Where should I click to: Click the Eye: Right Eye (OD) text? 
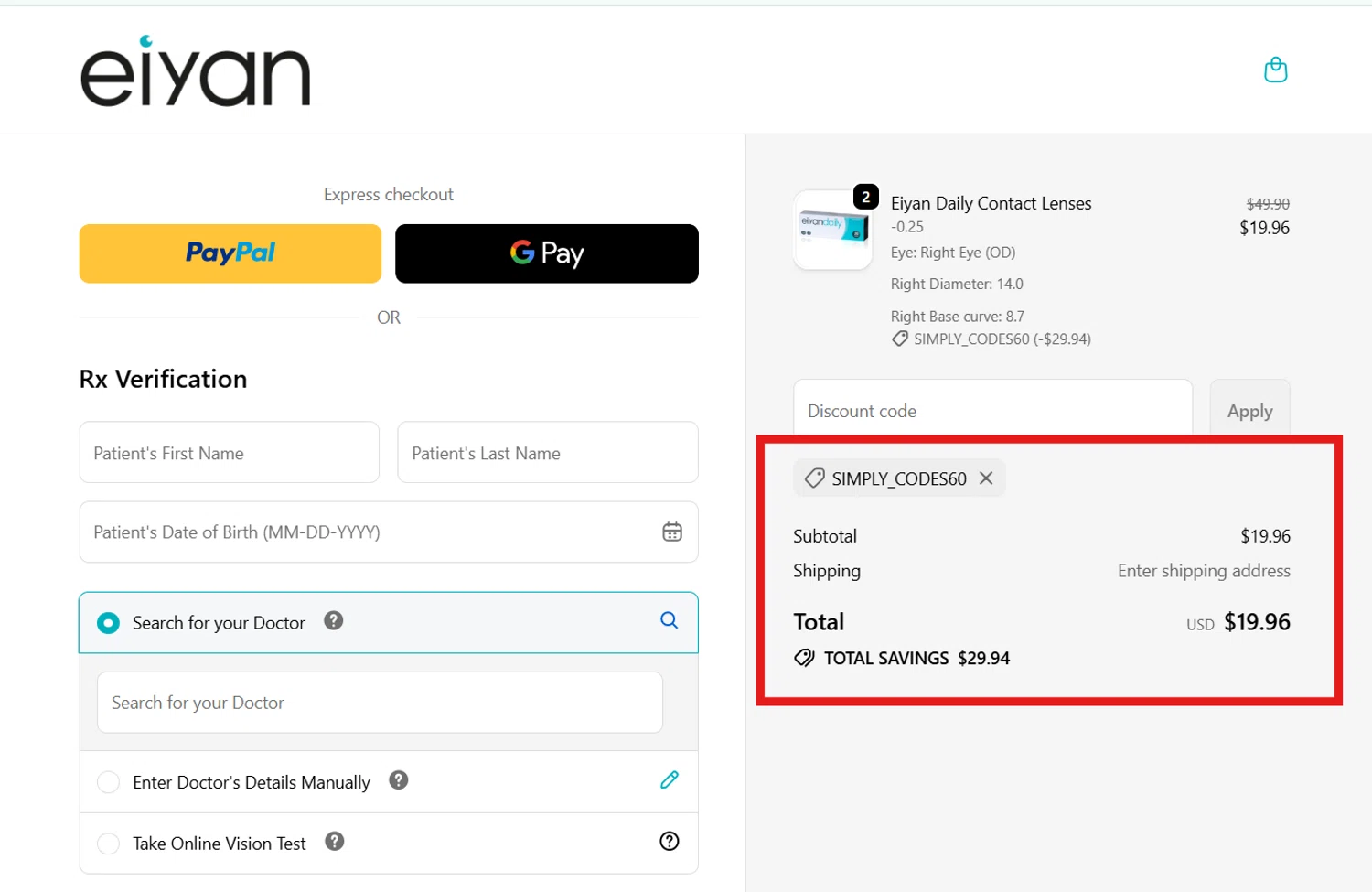click(953, 253)
